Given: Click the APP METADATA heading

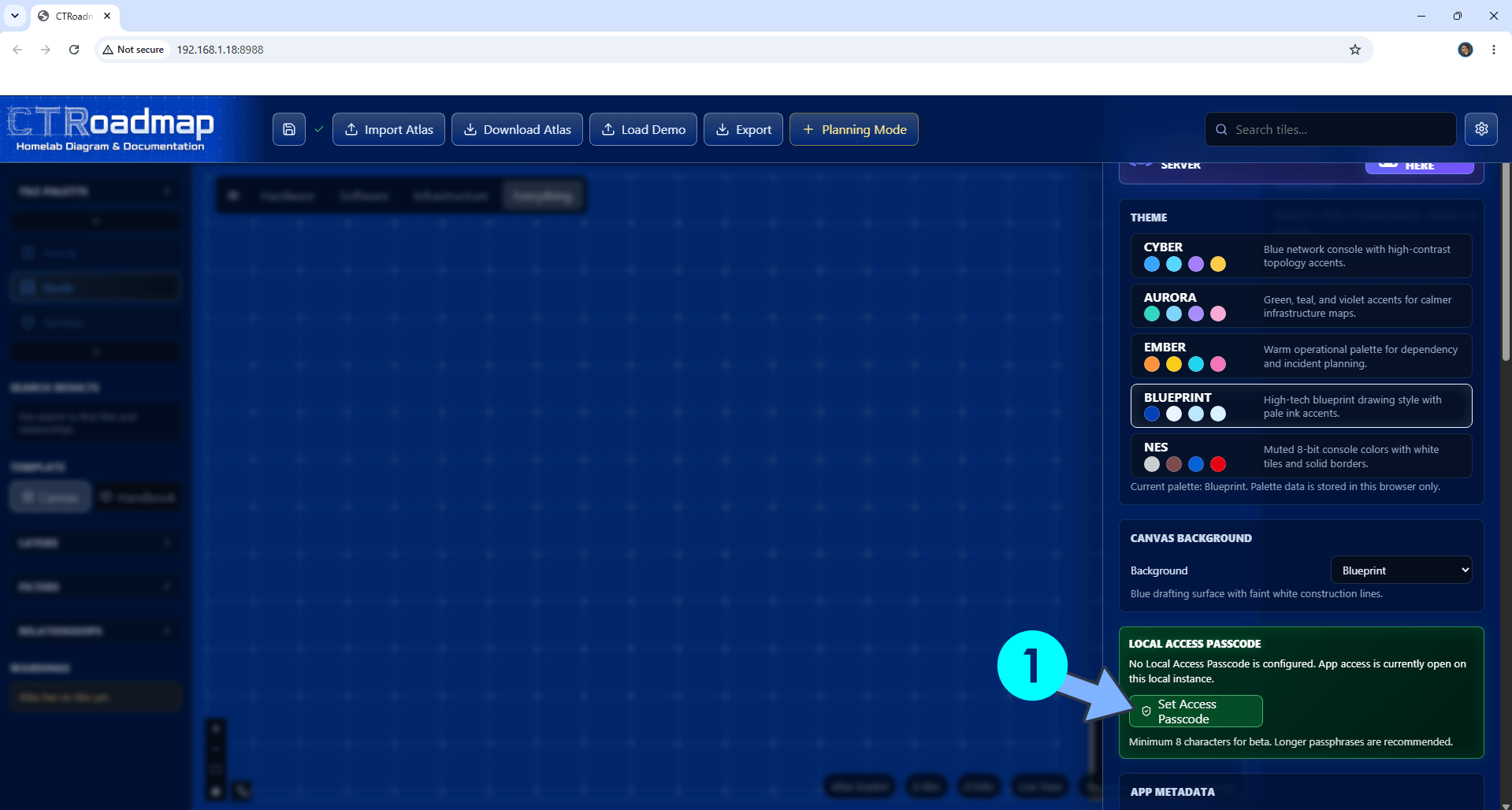Looking at the screenshot, I should [x=1172, y=792].
